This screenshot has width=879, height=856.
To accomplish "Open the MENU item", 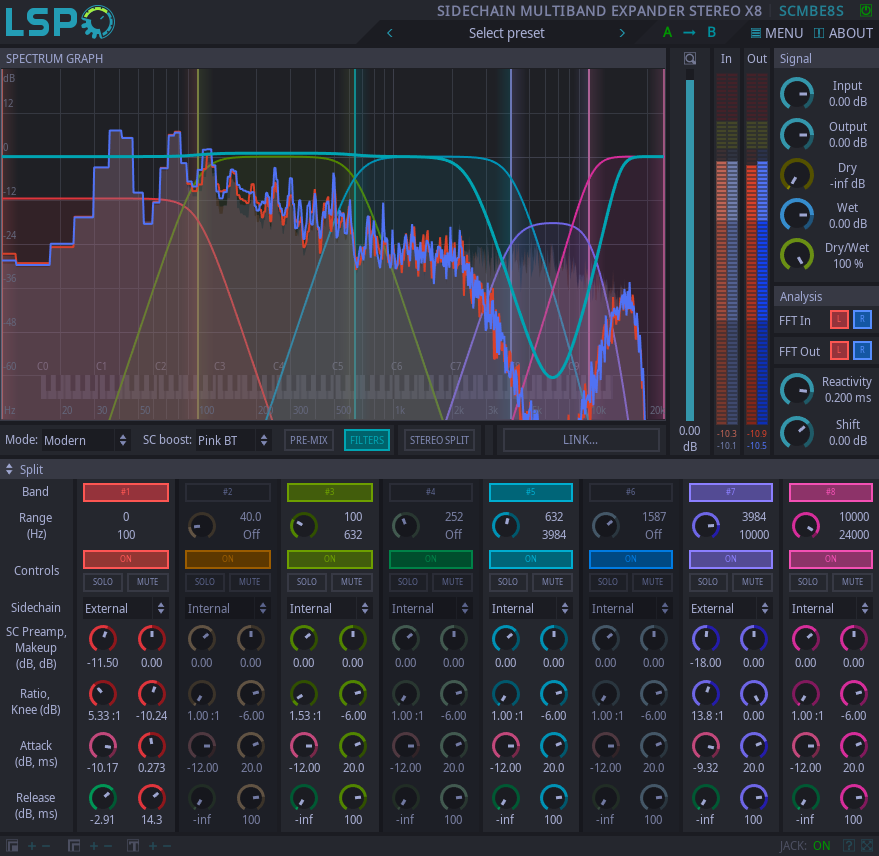I will (x=777, y=33).
